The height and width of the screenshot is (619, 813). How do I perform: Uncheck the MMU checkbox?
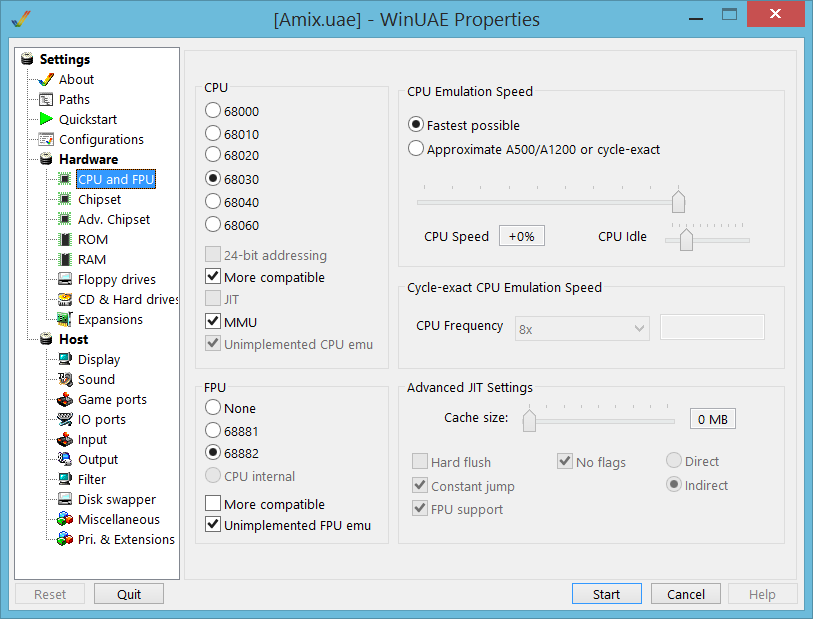point(213,321)
